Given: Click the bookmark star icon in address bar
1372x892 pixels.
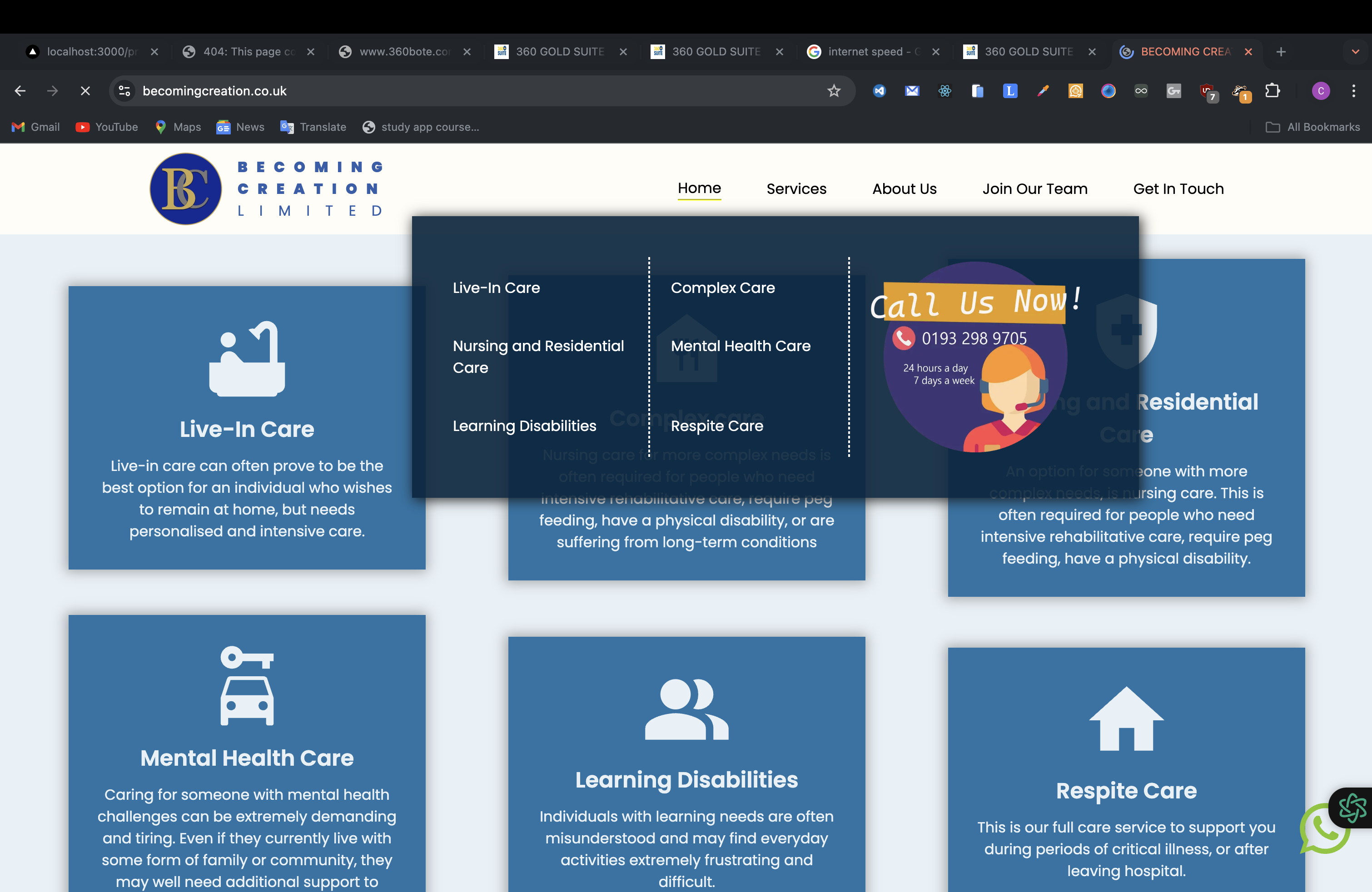Looking at the screenshot, I should 834,91.
